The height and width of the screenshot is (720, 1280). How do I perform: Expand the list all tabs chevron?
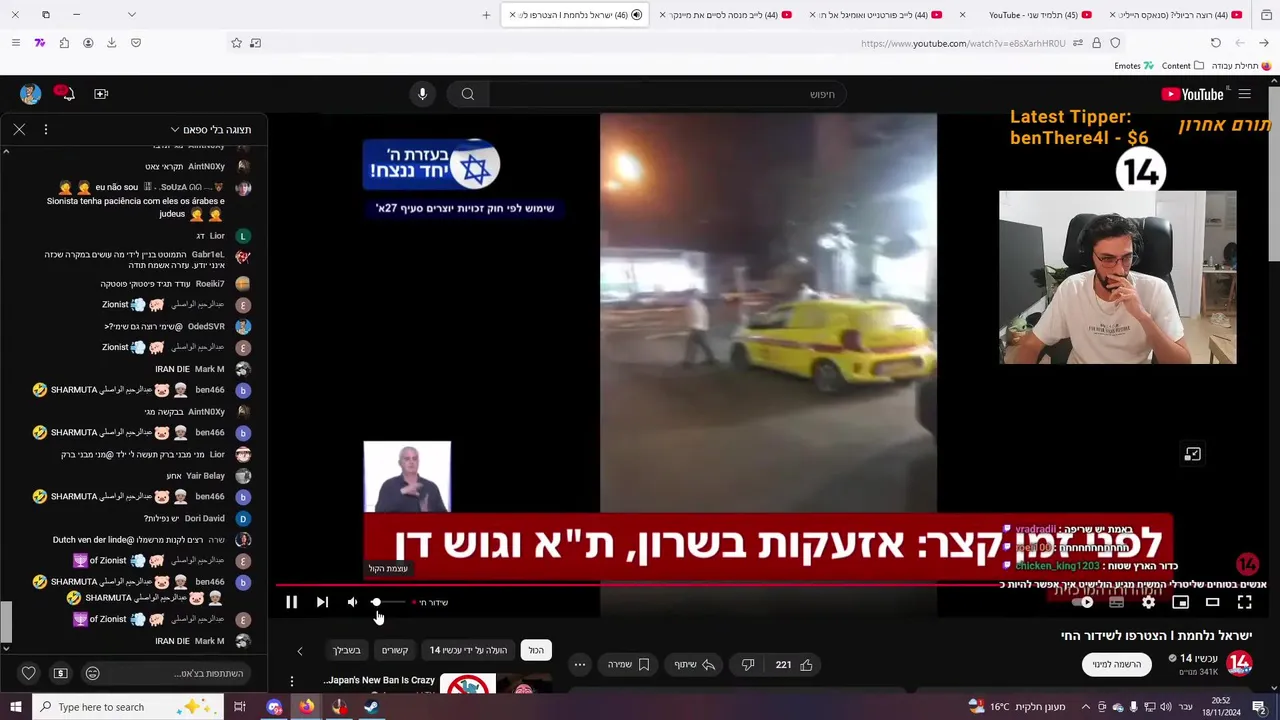coord(131,15)
